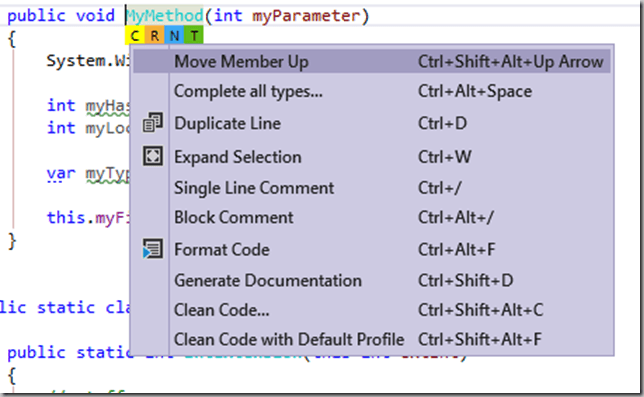Click the orange R action badge

(x=154, y=36)
